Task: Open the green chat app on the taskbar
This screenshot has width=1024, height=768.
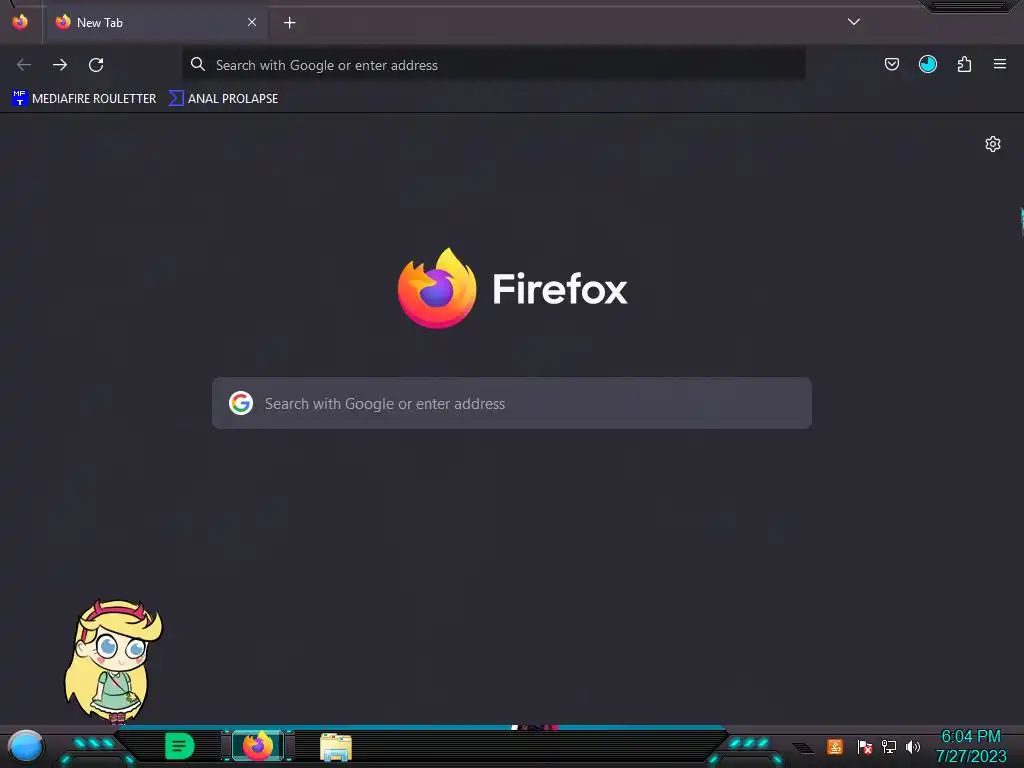Action: pos(180,746)
